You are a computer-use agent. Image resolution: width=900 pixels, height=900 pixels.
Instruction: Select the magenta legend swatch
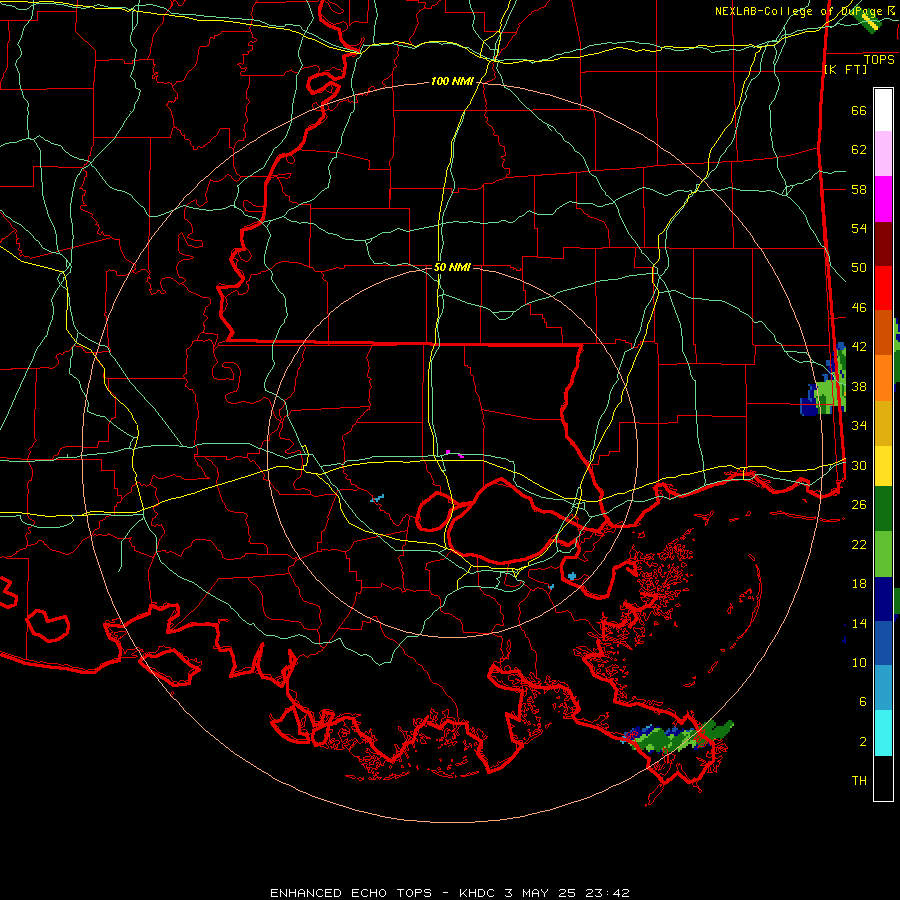883,199
